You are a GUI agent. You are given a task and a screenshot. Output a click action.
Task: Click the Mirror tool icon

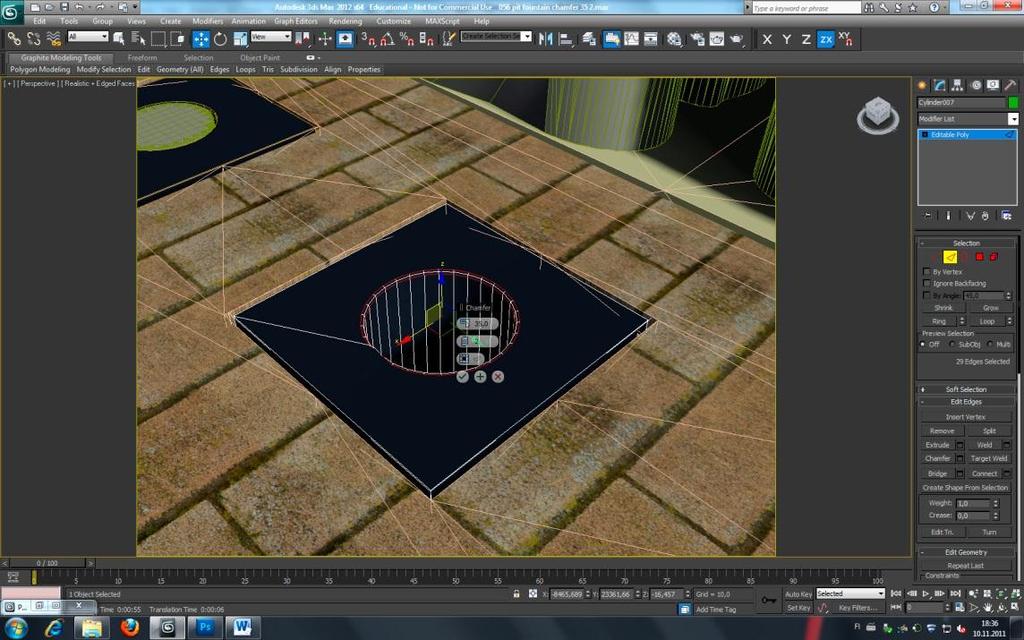pyautogui.click(x=546, y=39)
